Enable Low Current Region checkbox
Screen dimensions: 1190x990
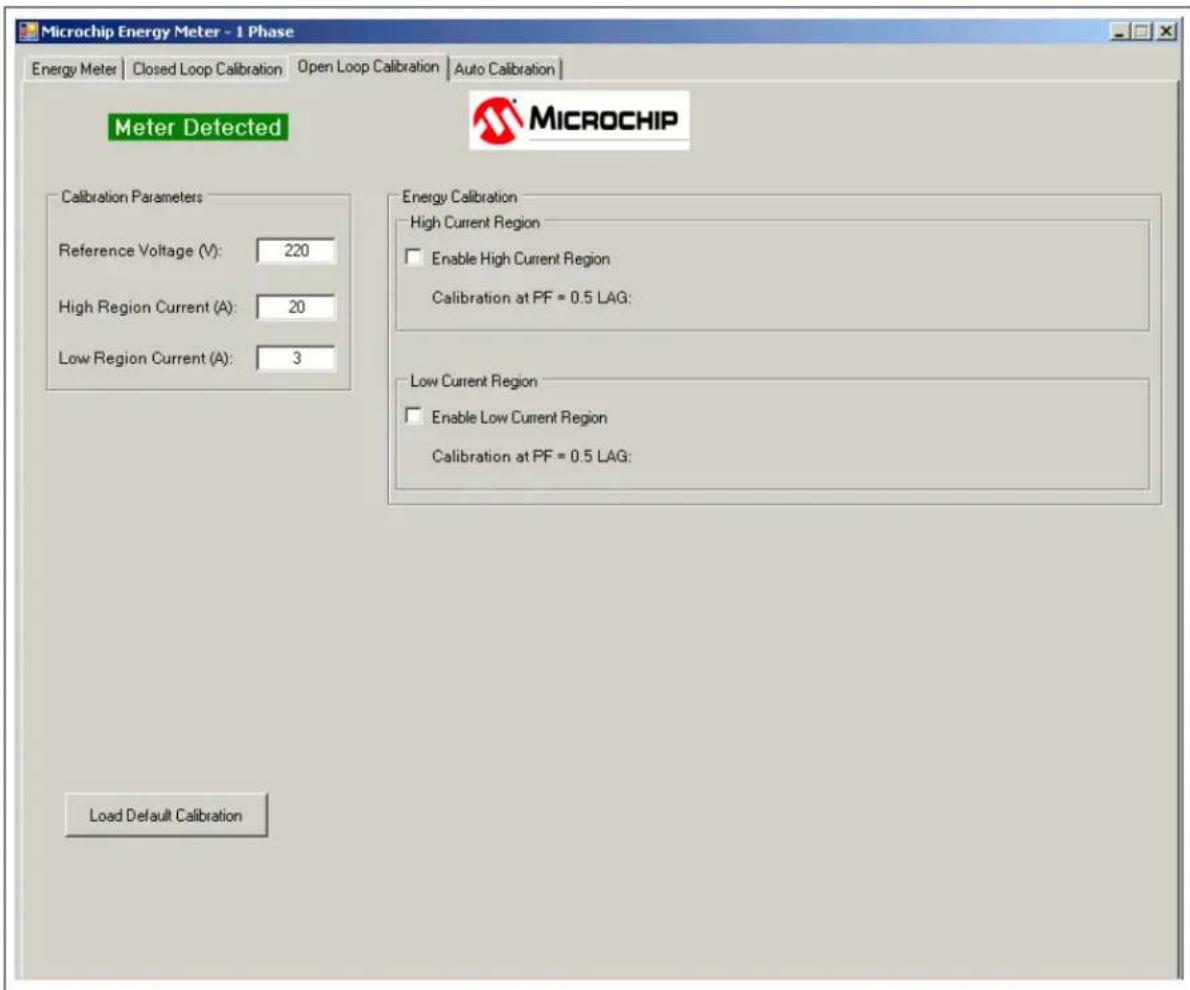(414, 416)
